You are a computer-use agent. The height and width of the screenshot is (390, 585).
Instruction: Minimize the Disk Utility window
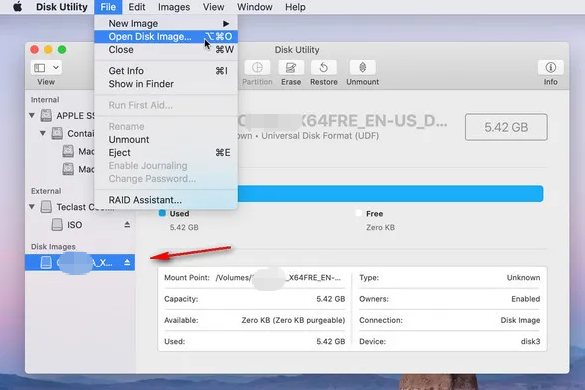tap(48, 50)
